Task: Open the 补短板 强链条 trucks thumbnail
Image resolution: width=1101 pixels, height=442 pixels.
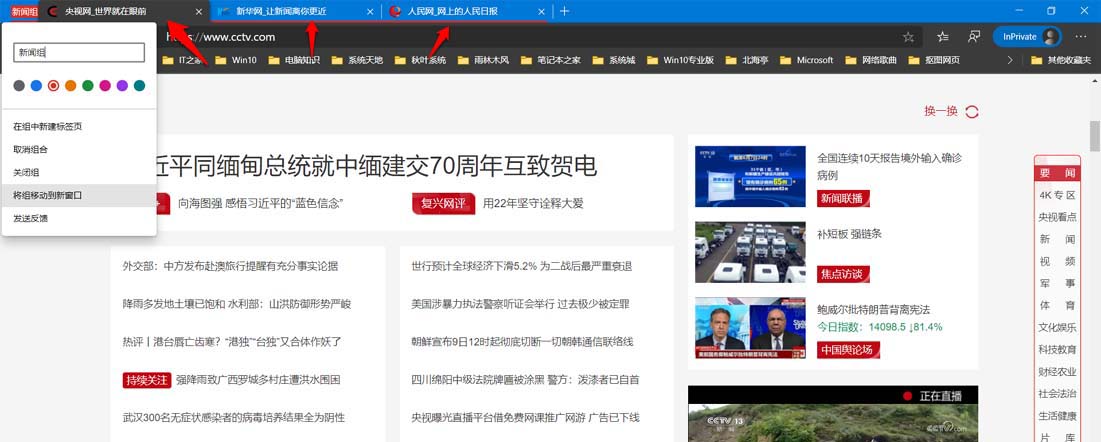Action: pyautogui.click(x=750, y=252)
